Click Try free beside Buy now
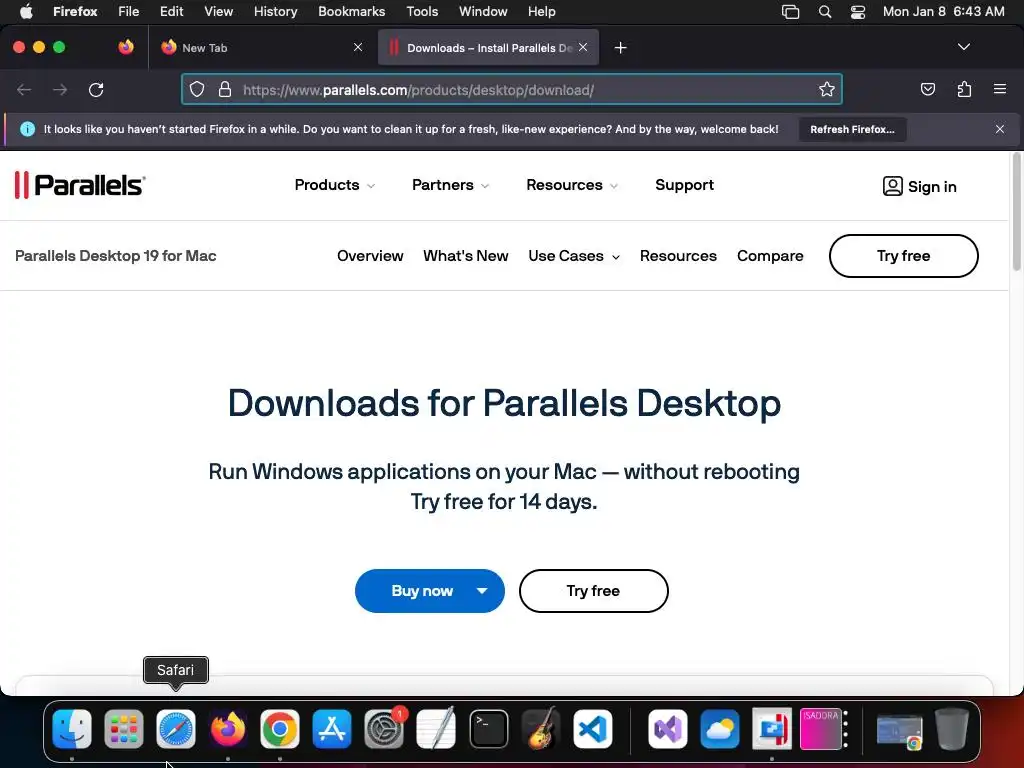Viewport: 1024px width, 768px height. coord(593,591)
